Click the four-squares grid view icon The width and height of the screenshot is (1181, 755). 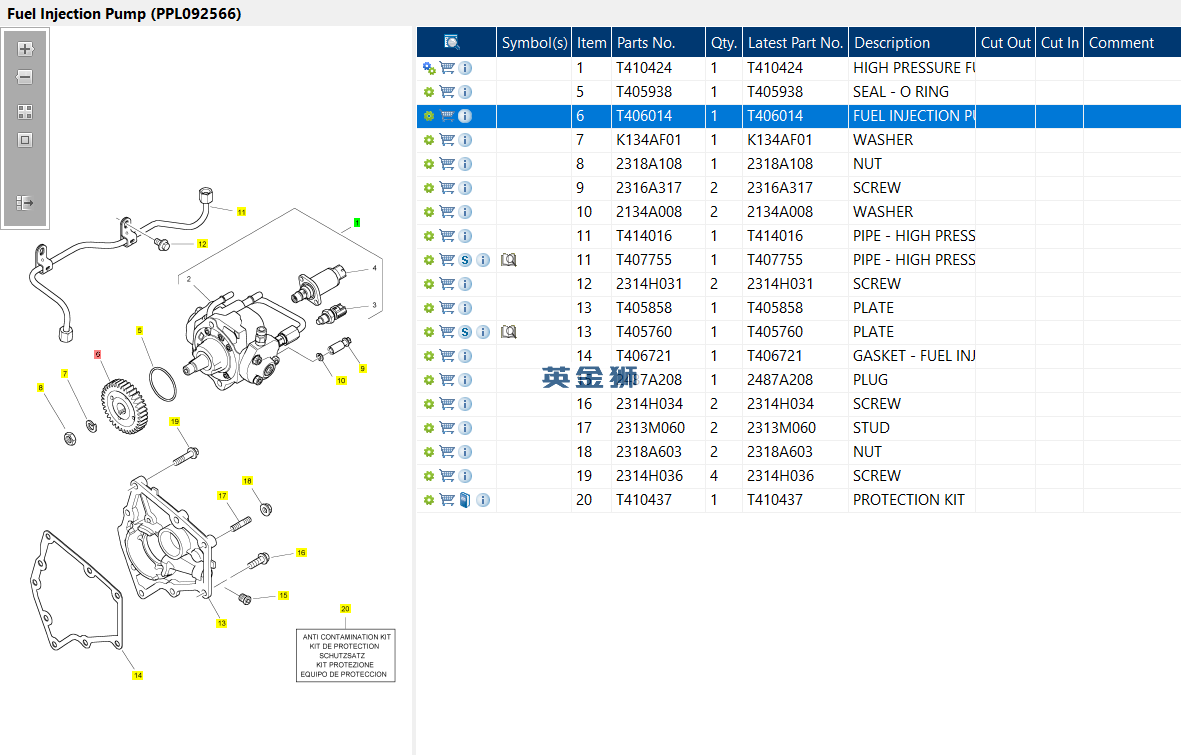pos(25,112)
